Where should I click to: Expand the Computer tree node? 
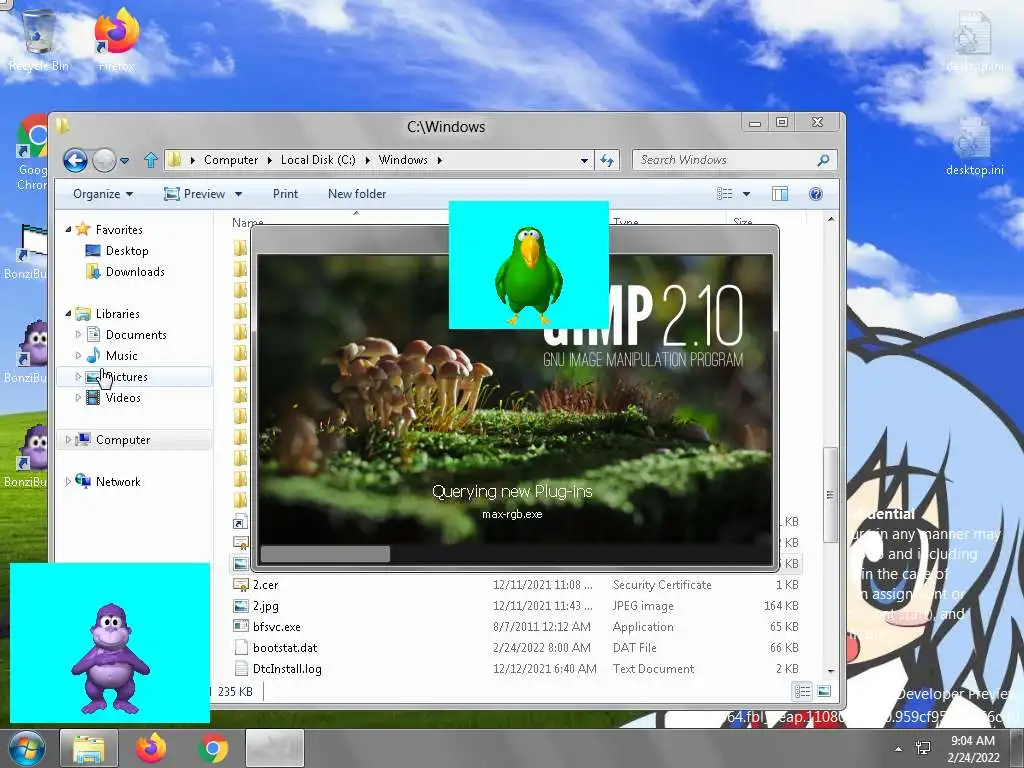(x=68, y=440)
